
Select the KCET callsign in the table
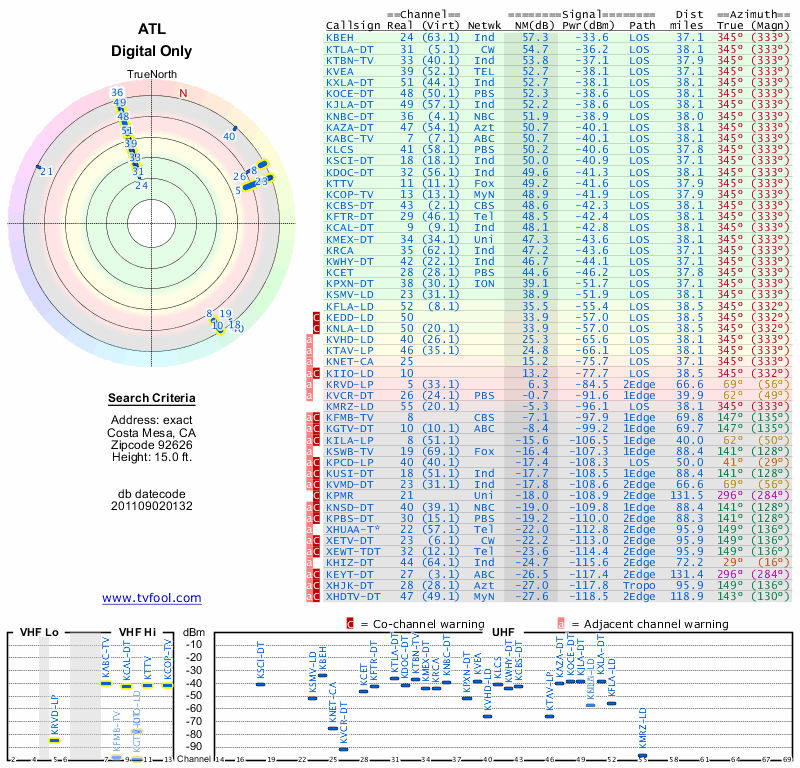(x=340, y=273)
